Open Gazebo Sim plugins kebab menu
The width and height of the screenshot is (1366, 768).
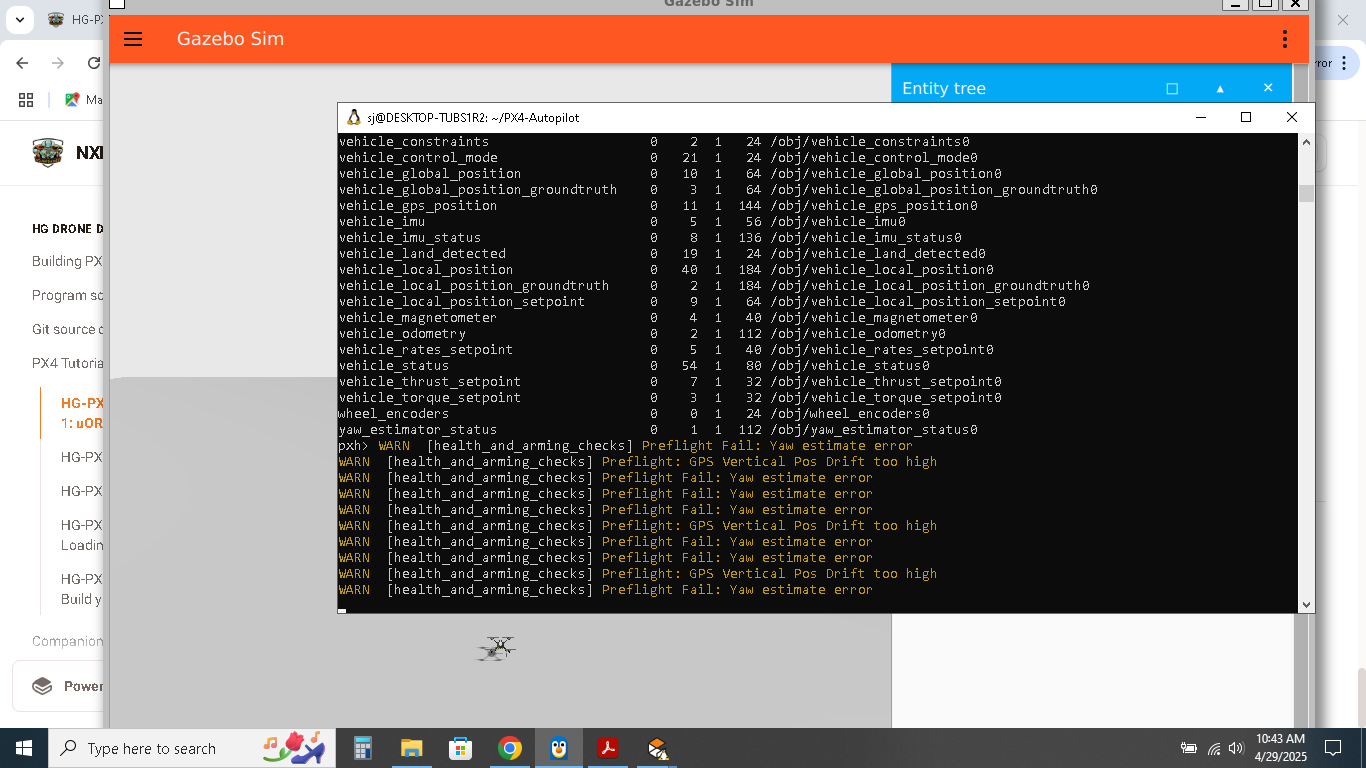[x=1285, y=39]
